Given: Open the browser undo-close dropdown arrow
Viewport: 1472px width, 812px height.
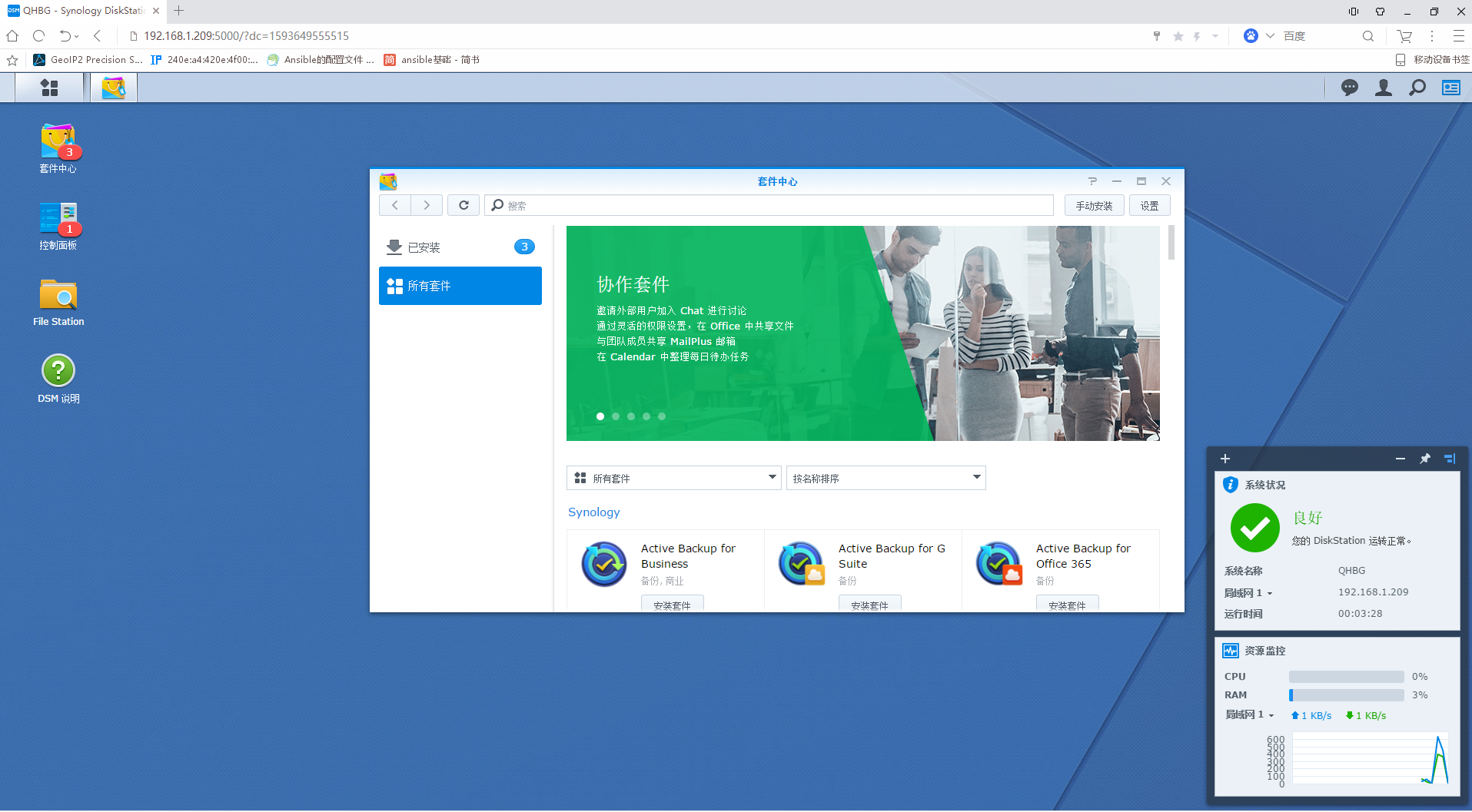Looking at the screenshot, I should 76,36.
